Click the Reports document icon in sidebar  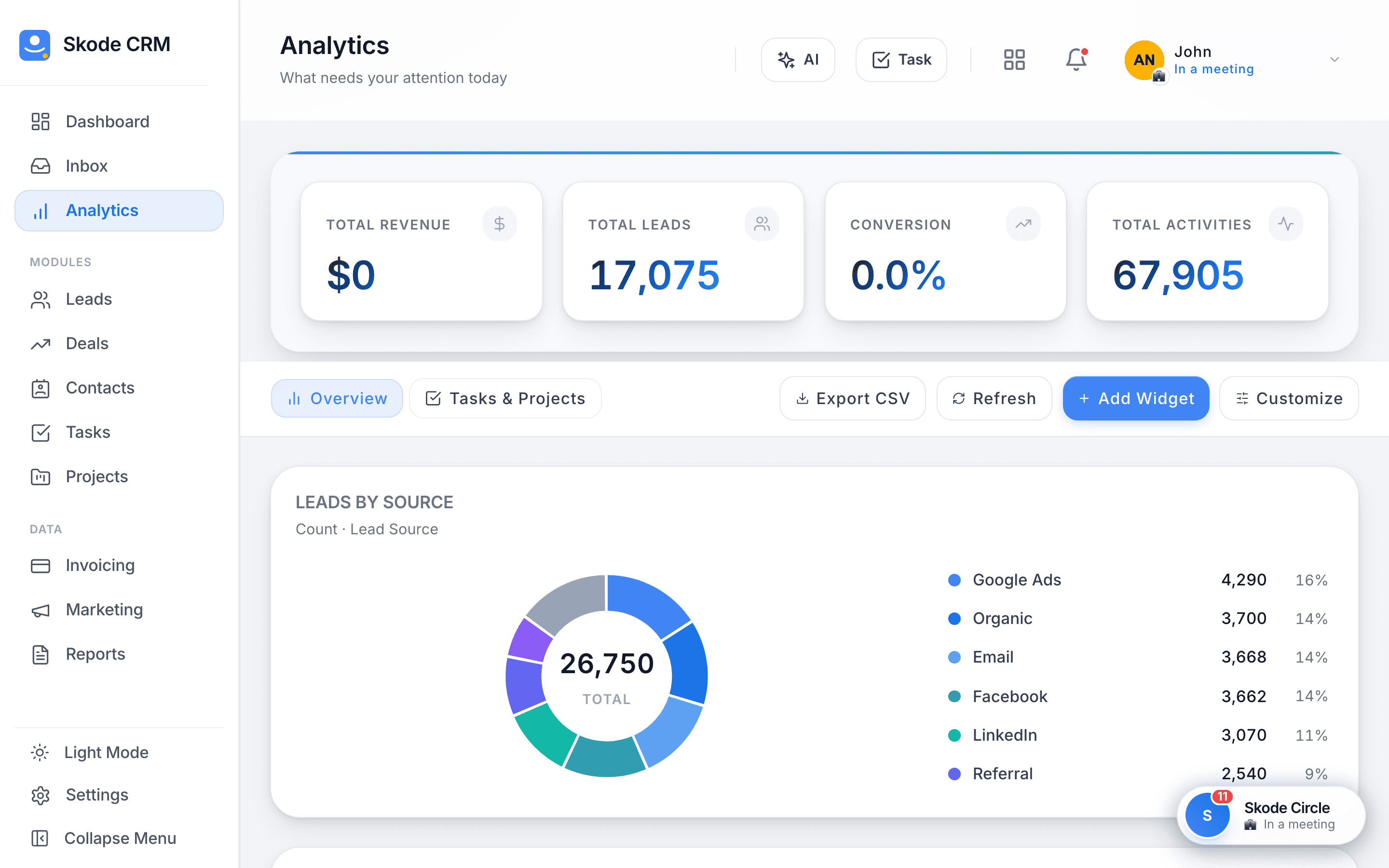click(x=40, y=654)
